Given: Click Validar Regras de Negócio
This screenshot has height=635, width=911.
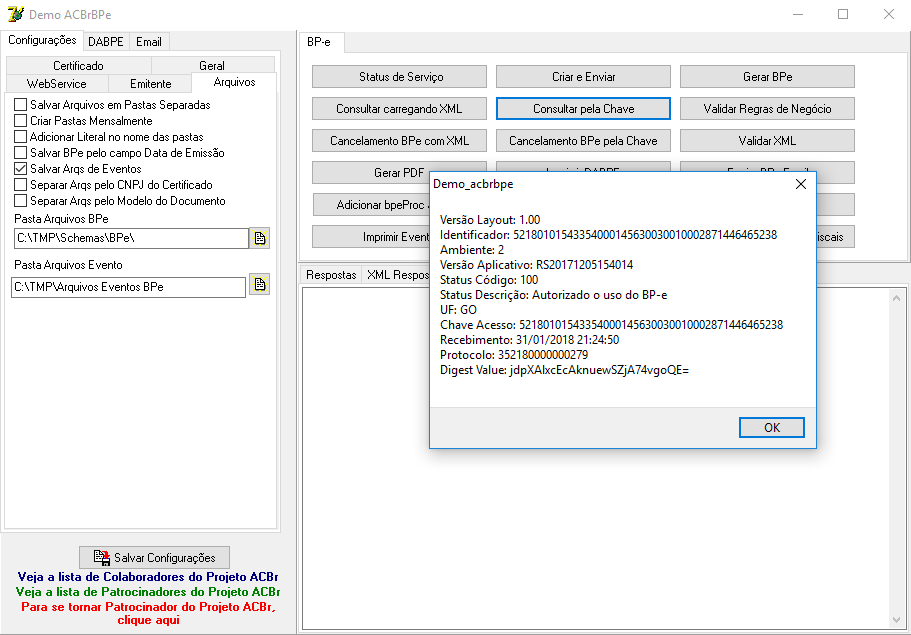Looking at the screenshot, I should point(767,109).
